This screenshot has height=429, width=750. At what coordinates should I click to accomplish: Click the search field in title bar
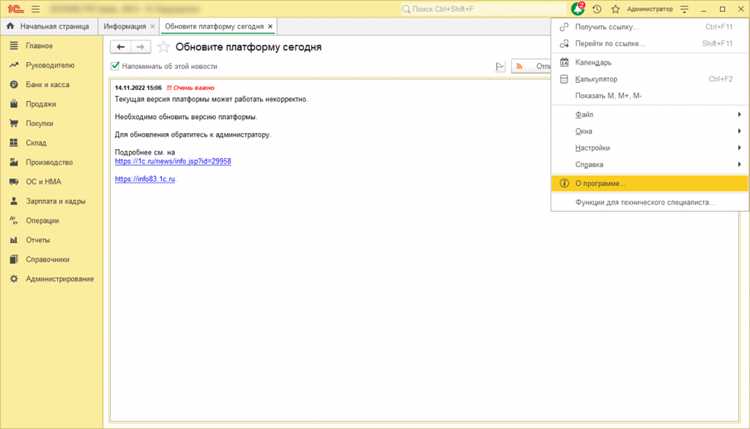click(481, 9)
